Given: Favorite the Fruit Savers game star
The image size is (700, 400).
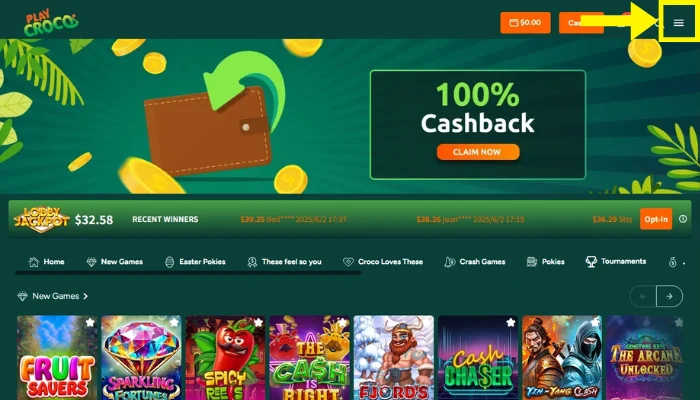Looking at the screenshot, I should [x=90, y=322].
